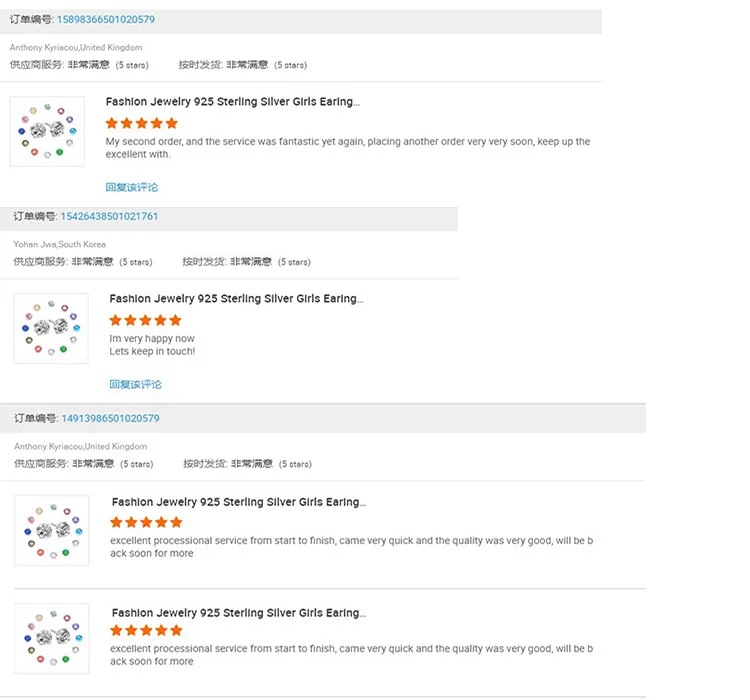The height and width of the screenshot is (700, 750).
Task: Click product title in first review
Action: pos(232,102)
